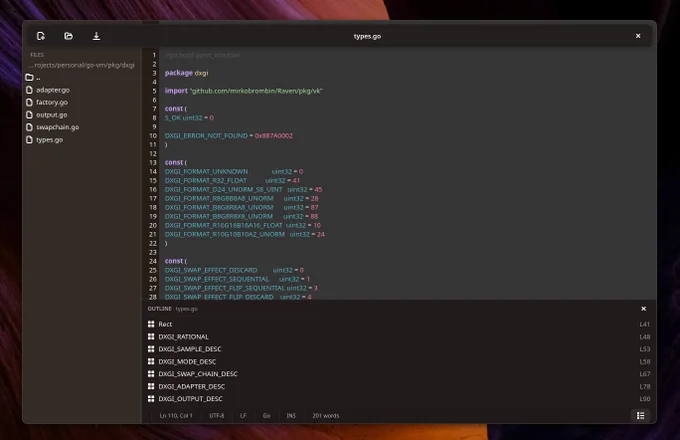Click struct icon beside DXGI_ADAPTER_DESC

151,386
